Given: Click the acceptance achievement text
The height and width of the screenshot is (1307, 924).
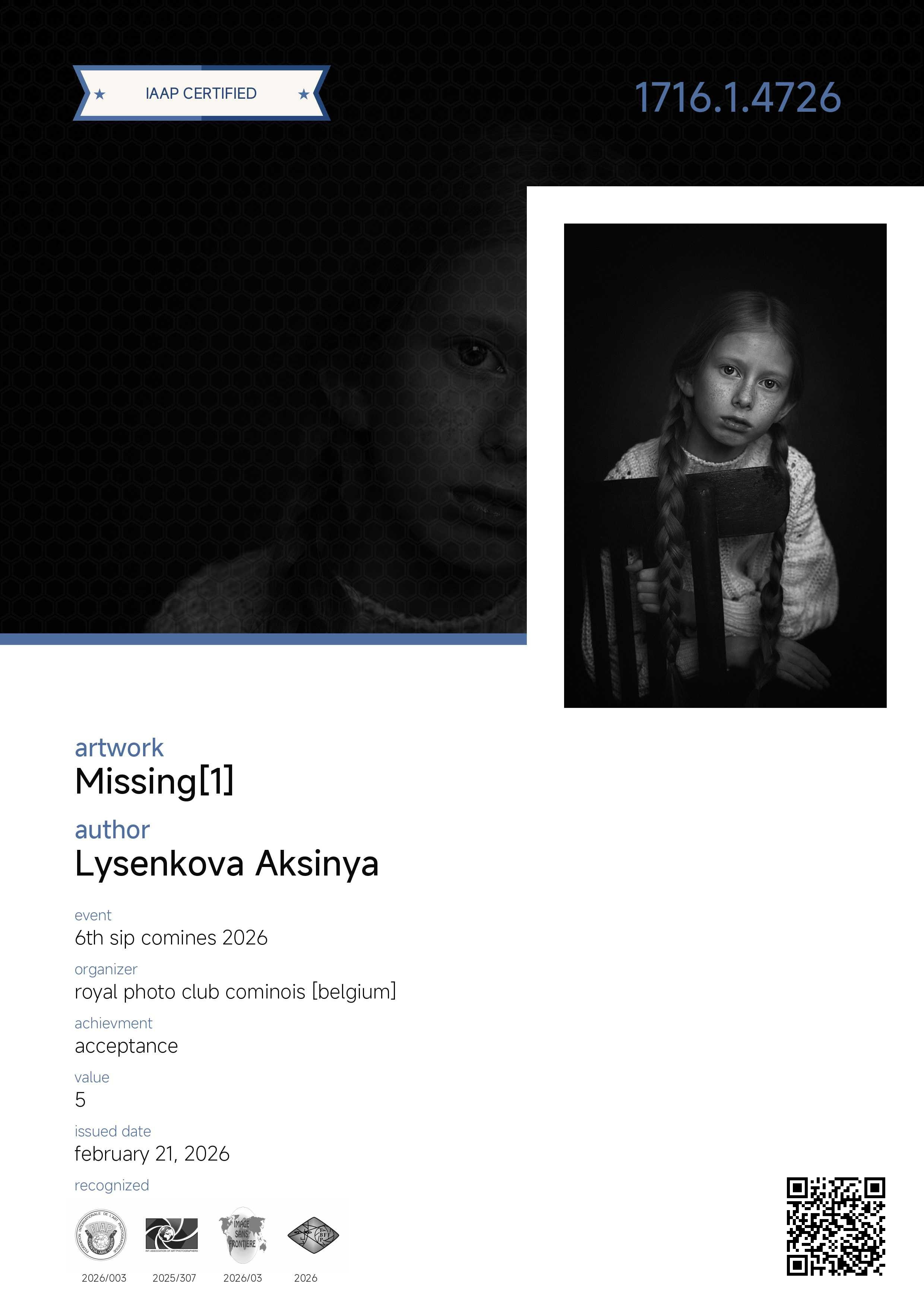Looking at the screenshot, I should pyautogui.click(x=126, y=1046).
